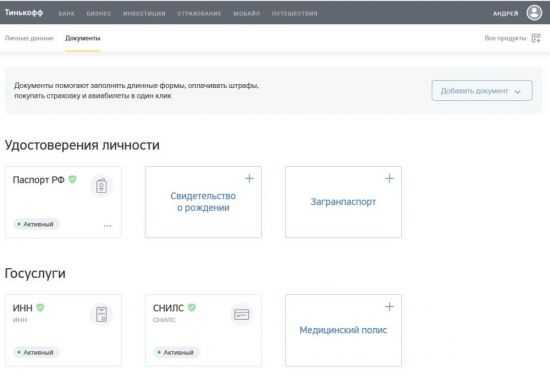The width and height of the screenshot is (550, 378).
Task: Open the Все продукты link
Action: click(x=505, y=38)
